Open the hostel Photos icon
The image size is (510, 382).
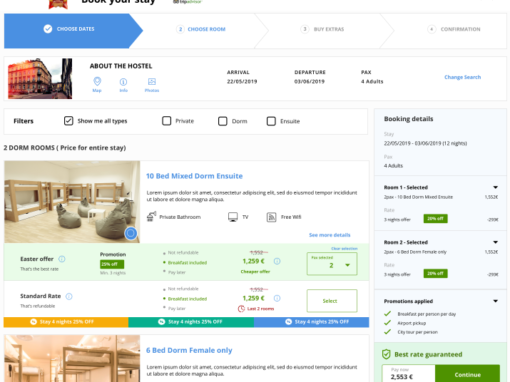(152, 82)
